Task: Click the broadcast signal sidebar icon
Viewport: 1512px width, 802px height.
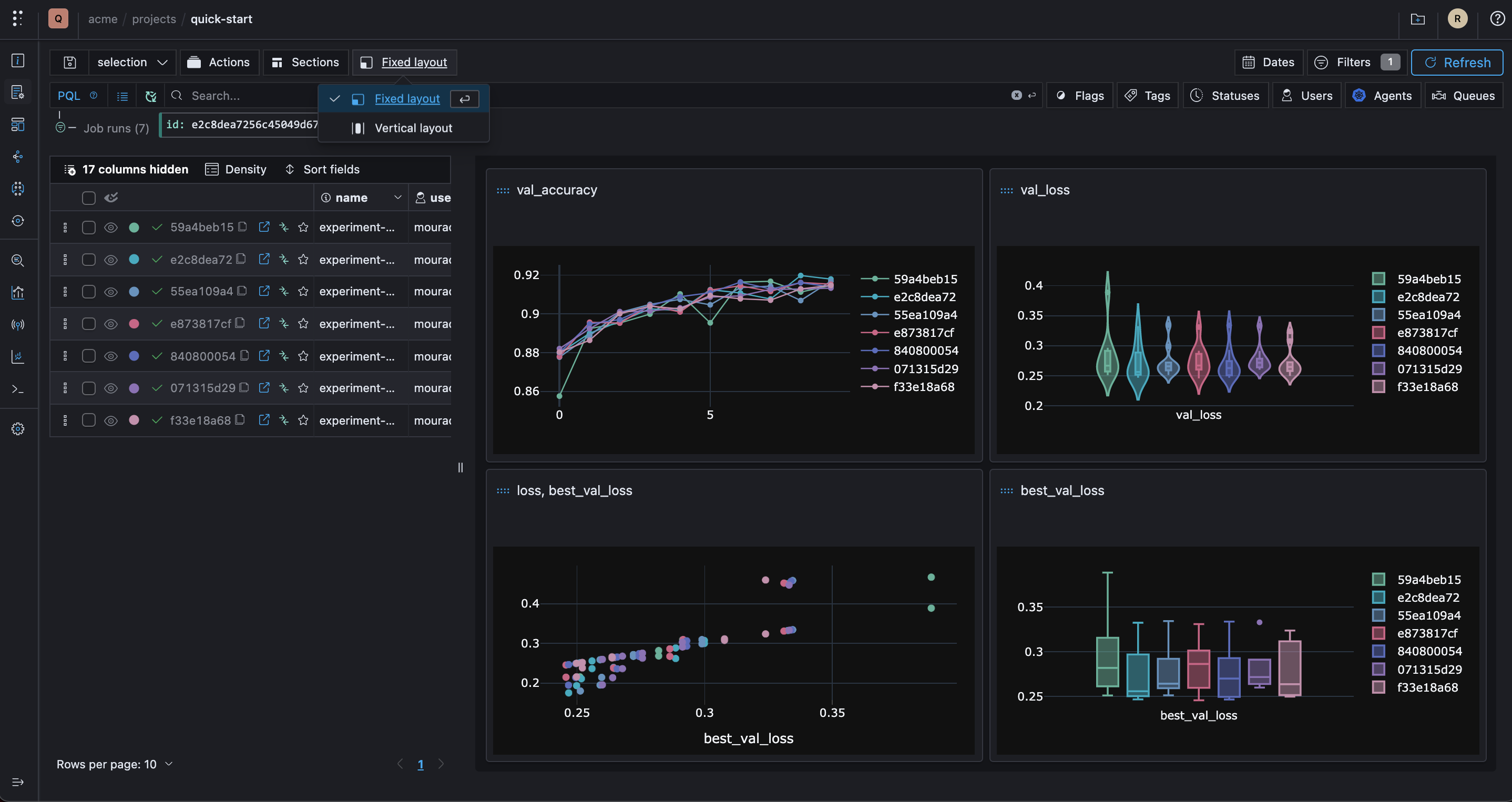Action: click(x=18, y=324)
